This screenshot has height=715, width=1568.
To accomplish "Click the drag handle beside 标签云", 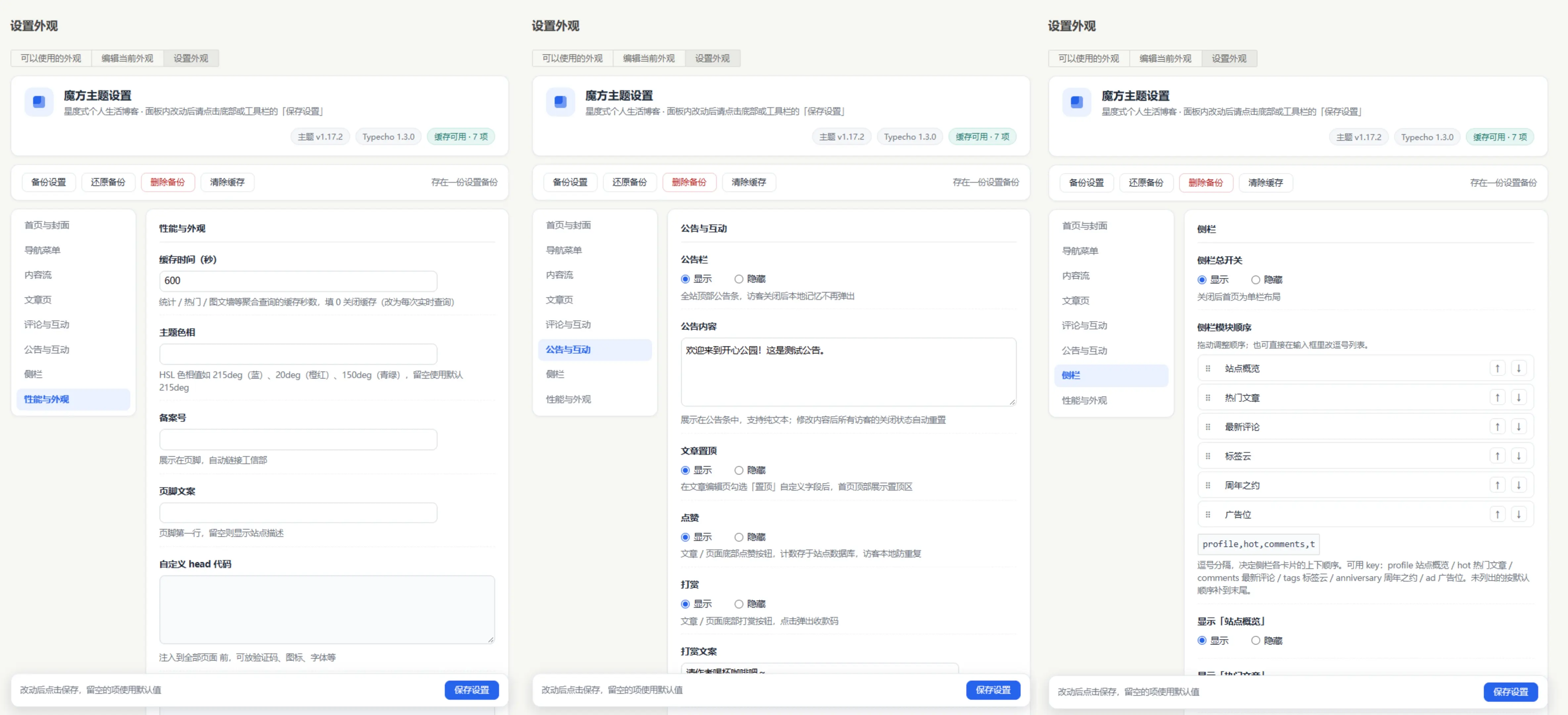I will [x=1208, y=456].
